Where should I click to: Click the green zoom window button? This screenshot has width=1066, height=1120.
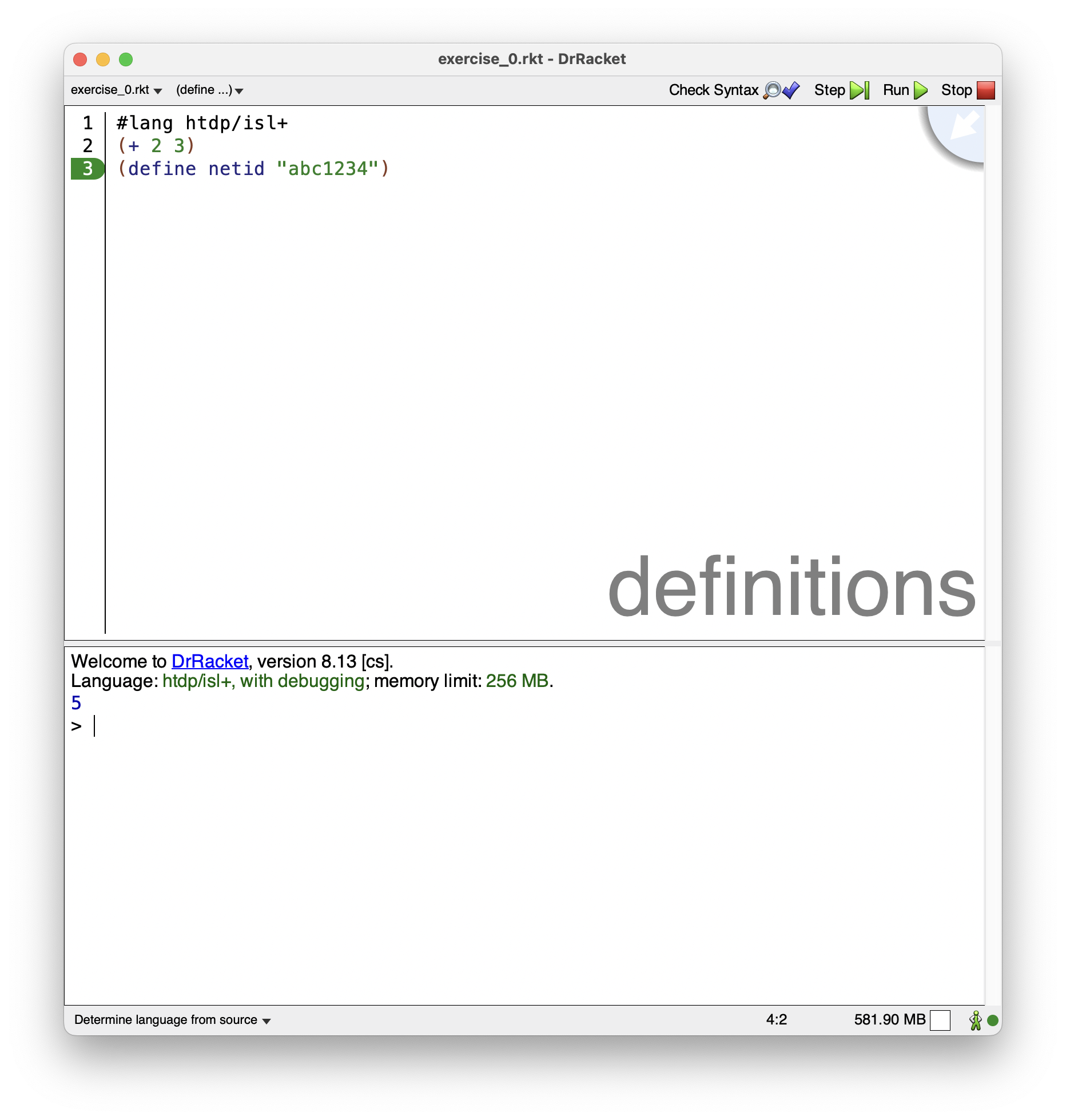pyautogui.click(x=126, y=59)
